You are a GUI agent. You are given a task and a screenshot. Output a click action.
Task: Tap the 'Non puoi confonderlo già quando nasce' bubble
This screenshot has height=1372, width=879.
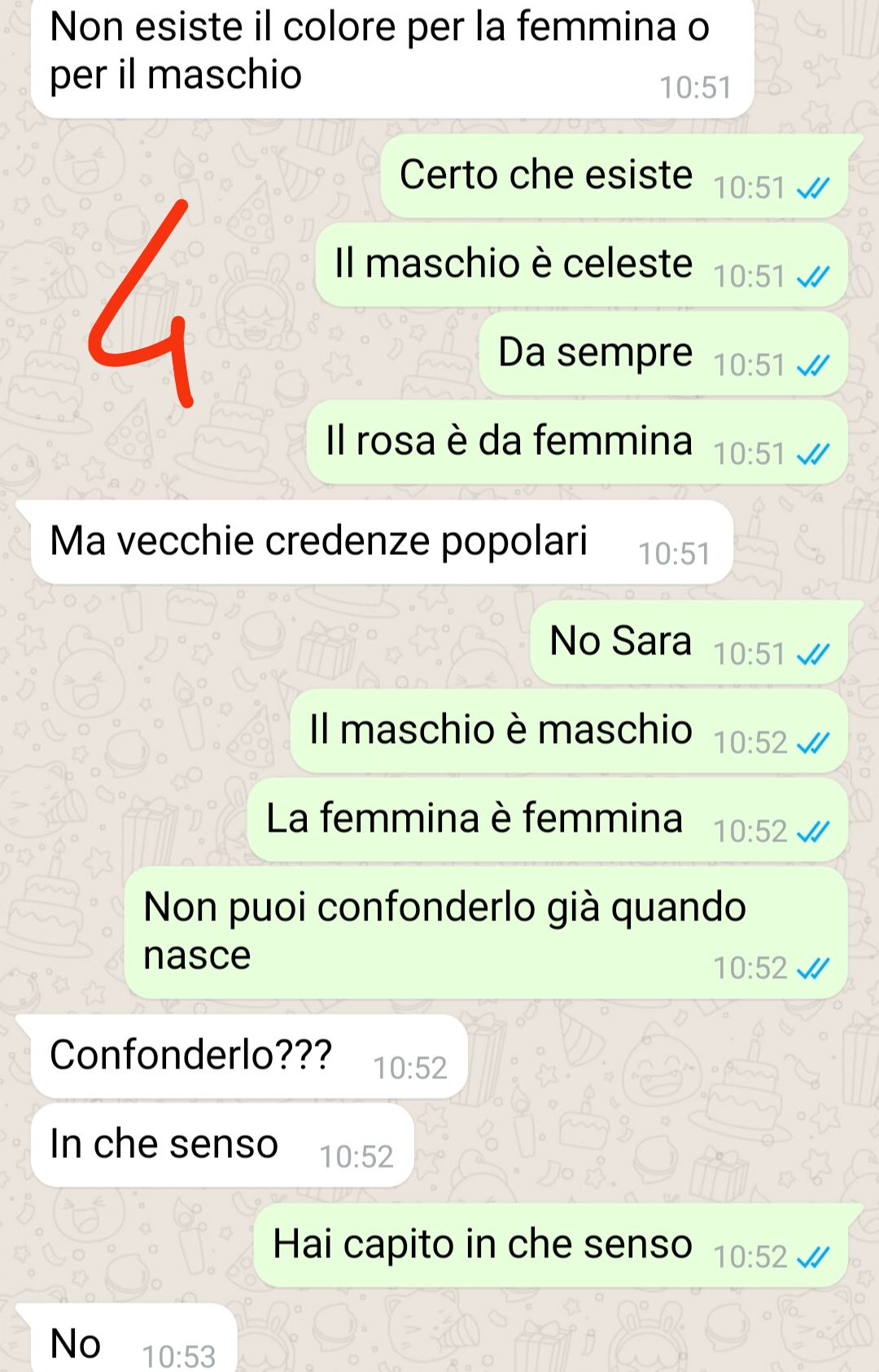pos(486,933)
